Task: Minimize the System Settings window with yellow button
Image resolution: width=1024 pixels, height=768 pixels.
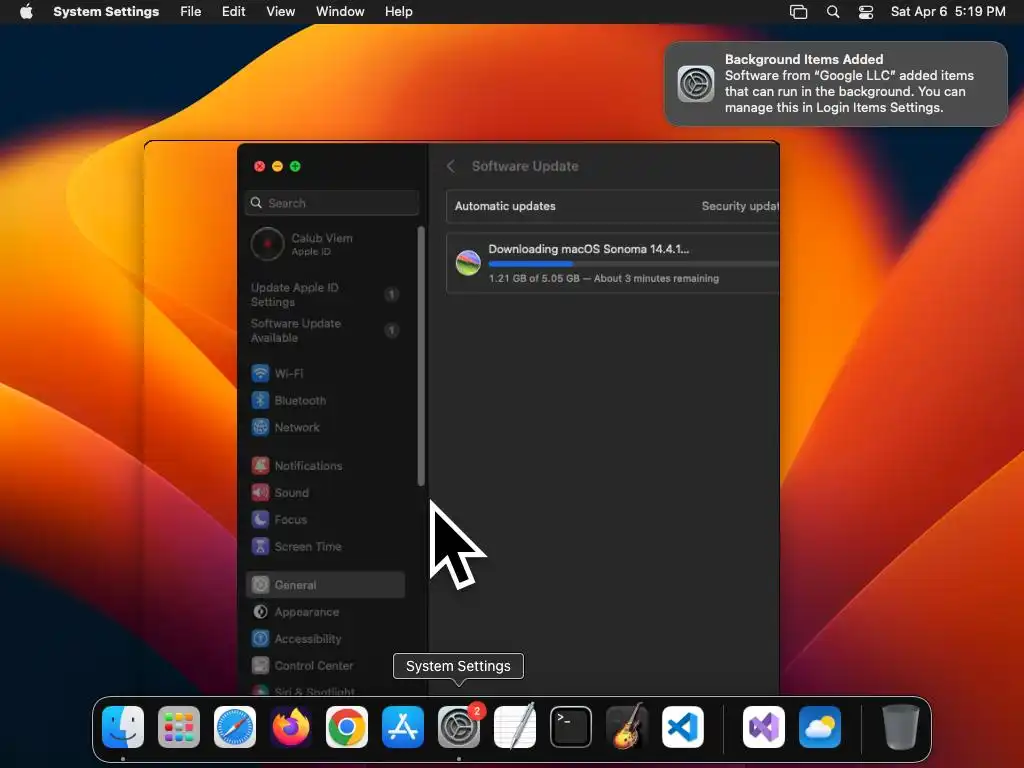Action: (277, 167)
